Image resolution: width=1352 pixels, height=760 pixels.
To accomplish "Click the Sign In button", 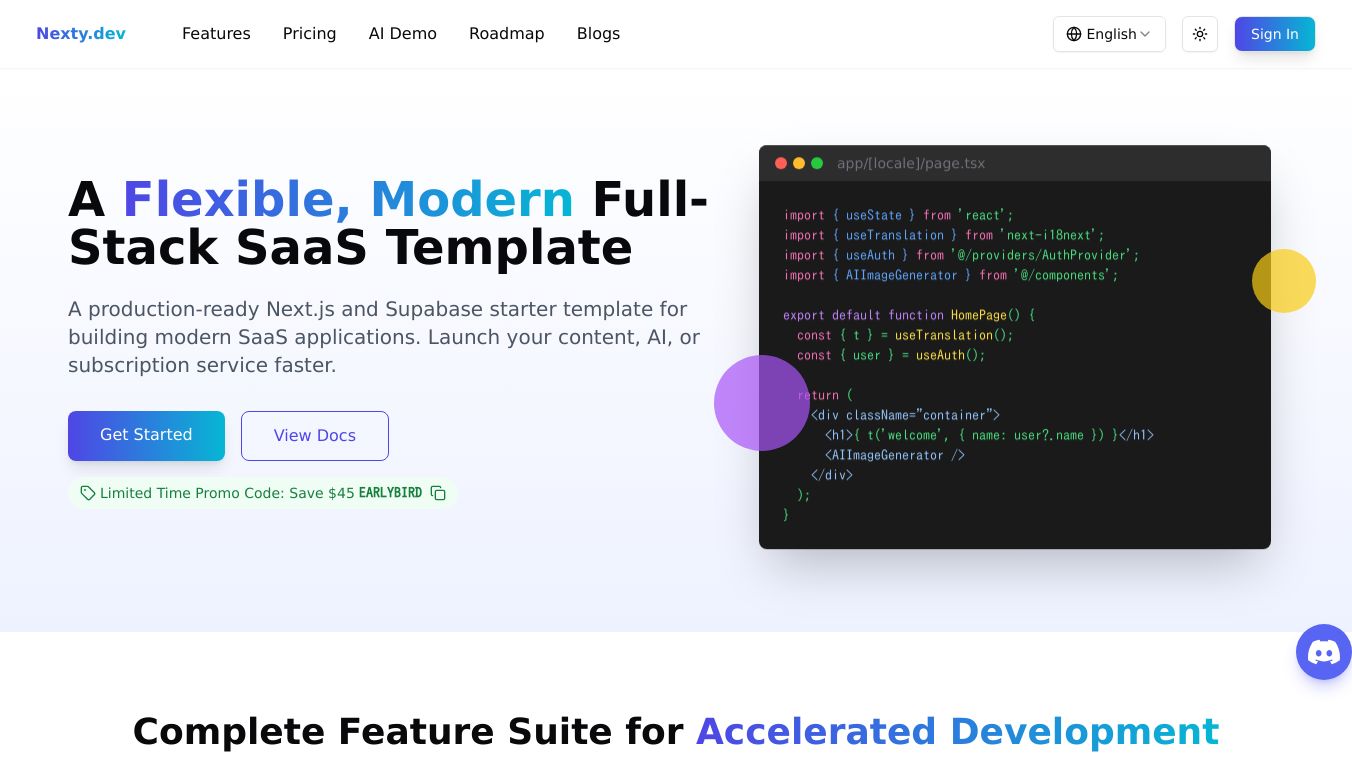I will (1275, 34).
